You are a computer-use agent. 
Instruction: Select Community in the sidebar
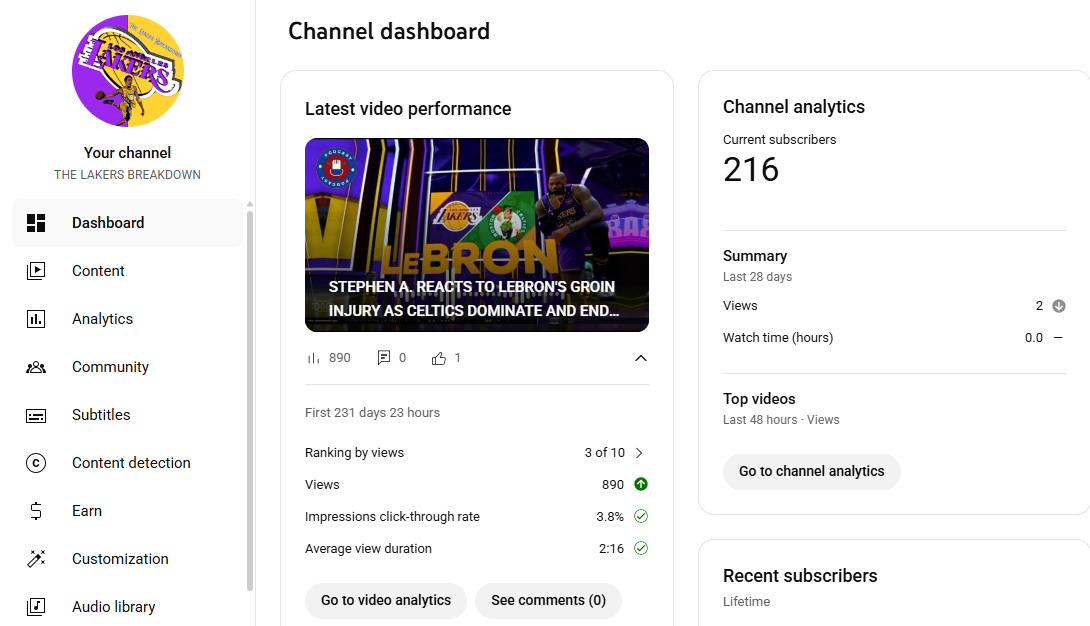pyautogui.click(x=128, y=367)
